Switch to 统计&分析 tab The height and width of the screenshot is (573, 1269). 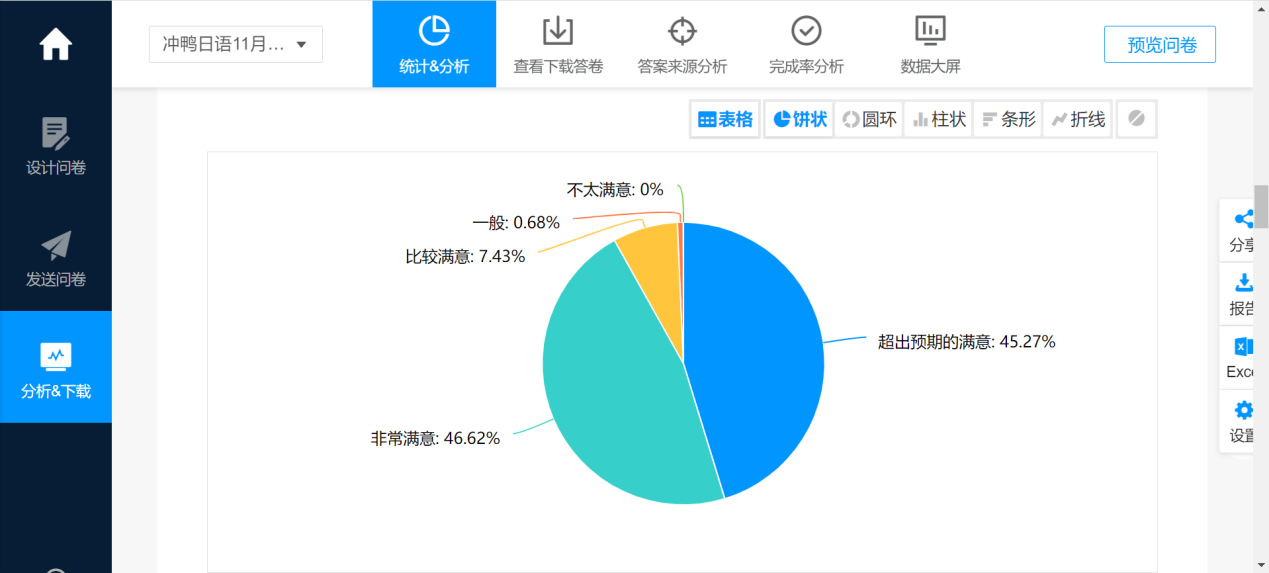[434, 44]
